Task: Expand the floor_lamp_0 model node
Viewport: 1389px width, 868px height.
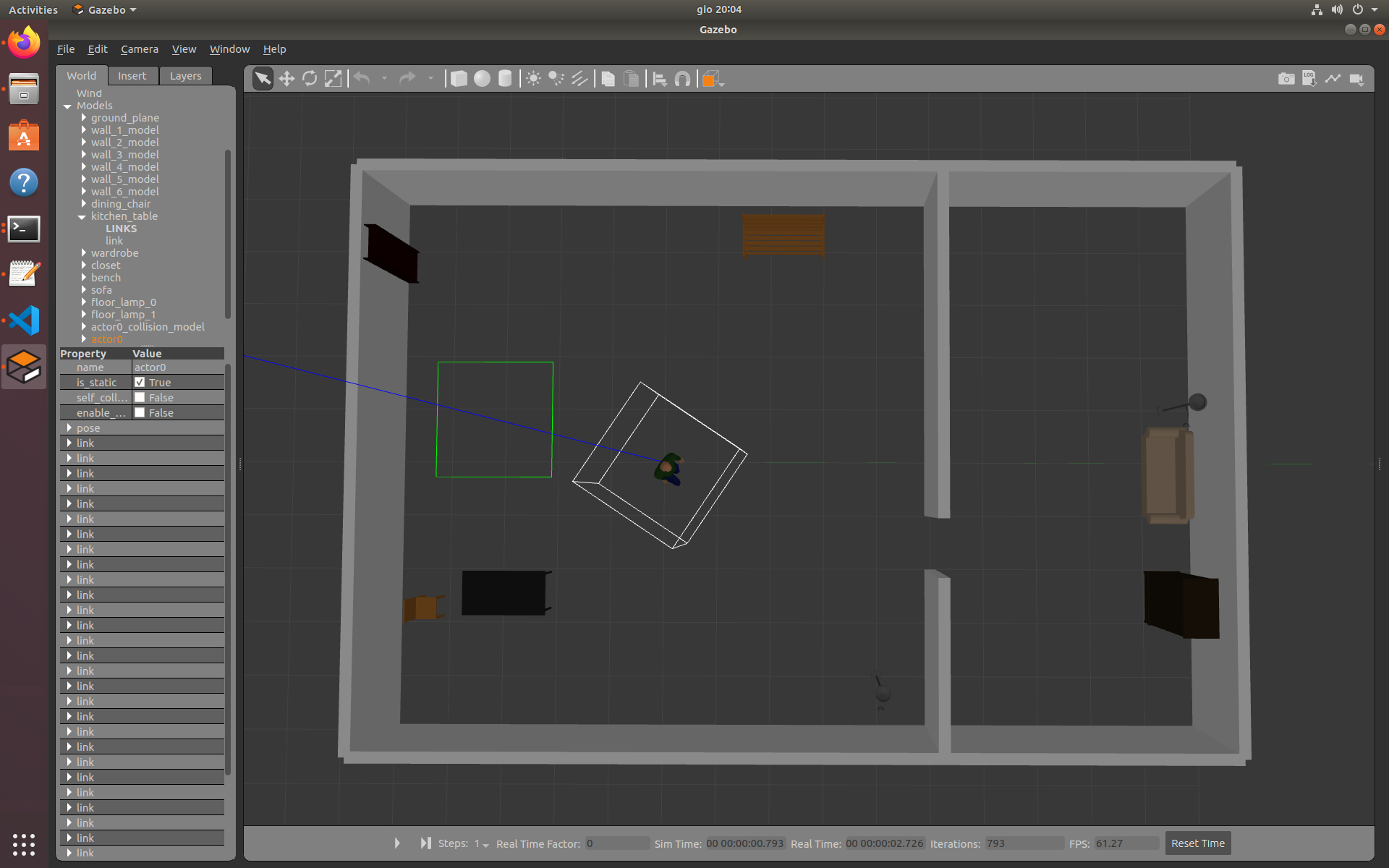Action: [x=84, y=302]
